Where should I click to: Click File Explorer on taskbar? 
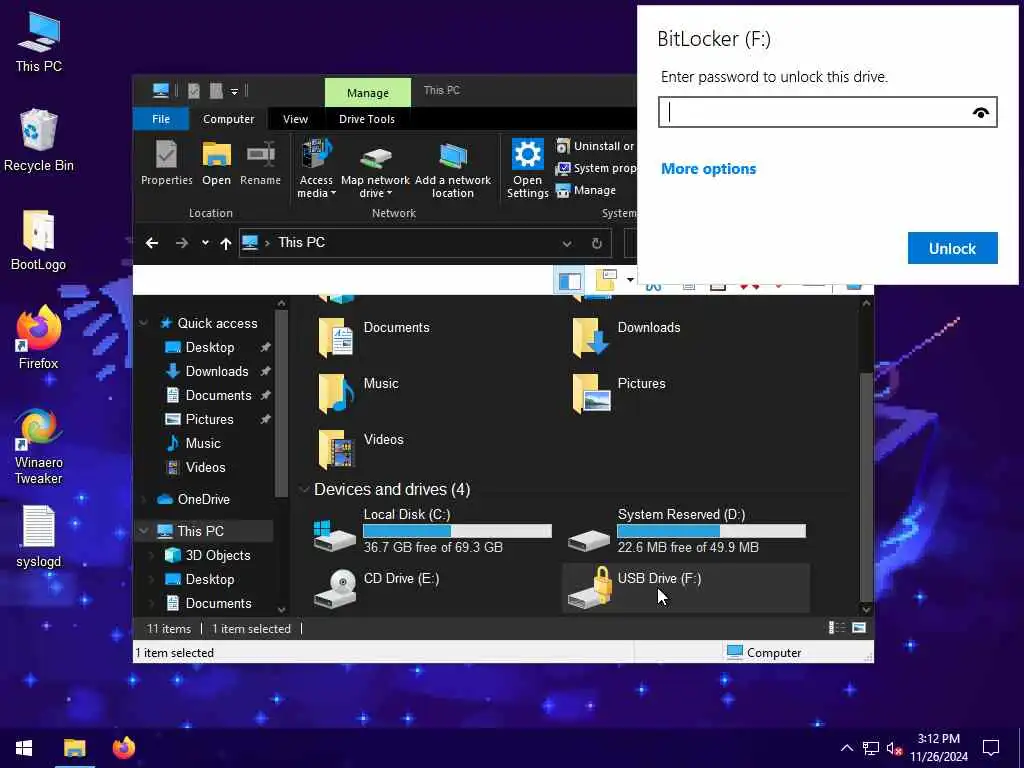[x=74, y=748]
